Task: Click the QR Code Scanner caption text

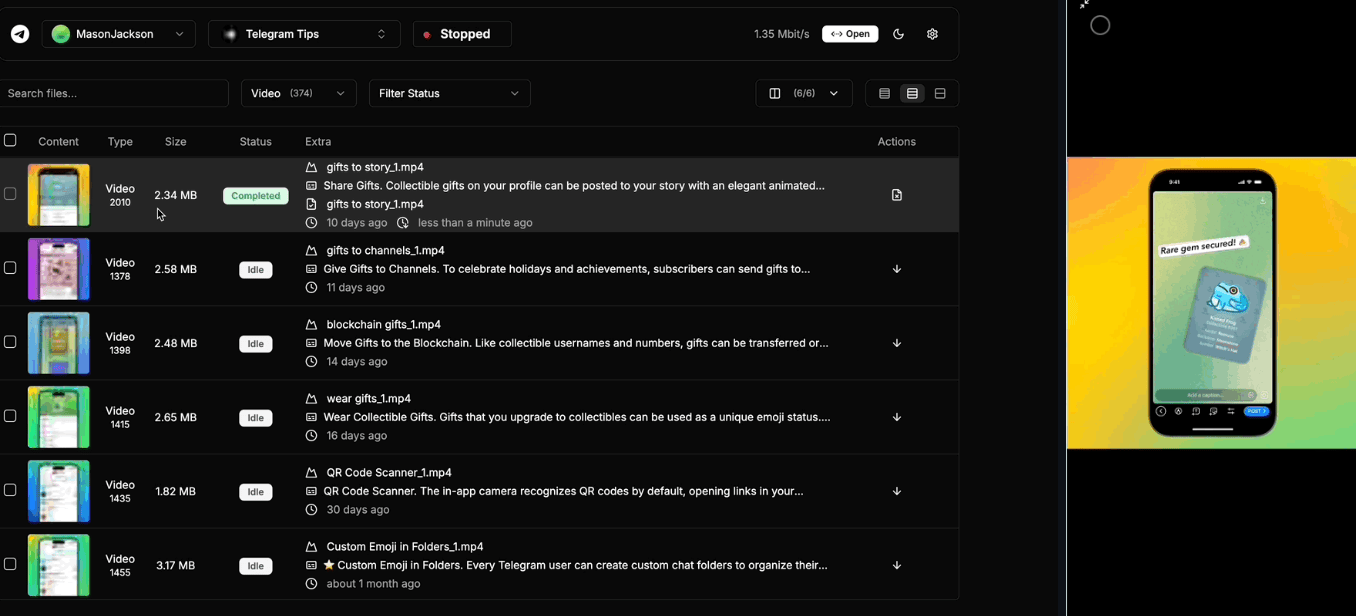Action: [x=564, y=491]
